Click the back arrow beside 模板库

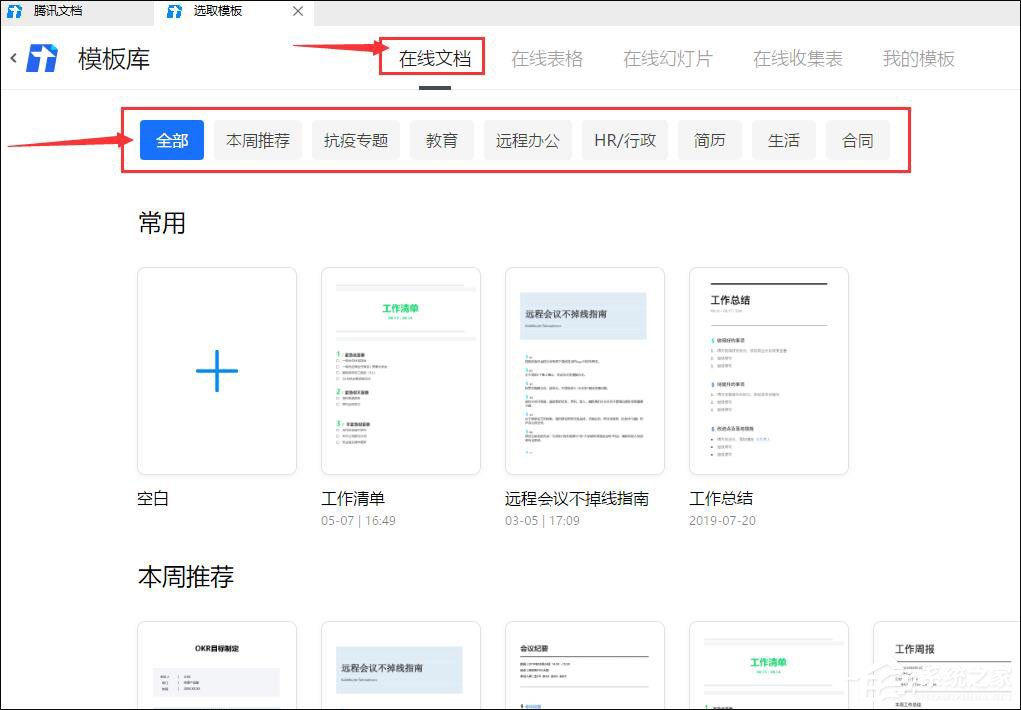tap(13, 58)
